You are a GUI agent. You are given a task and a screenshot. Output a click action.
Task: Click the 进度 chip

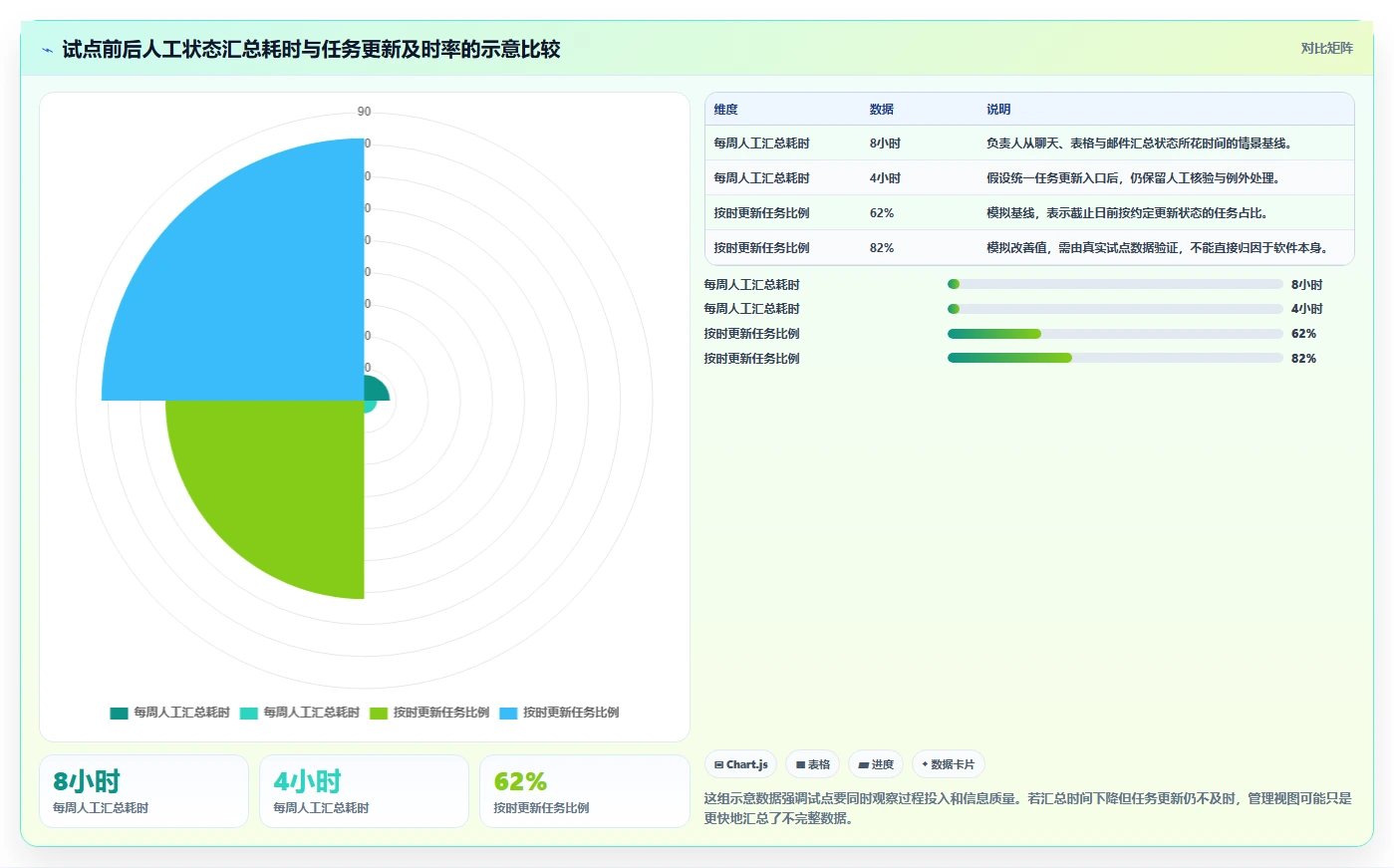click(x=876, y=764)
